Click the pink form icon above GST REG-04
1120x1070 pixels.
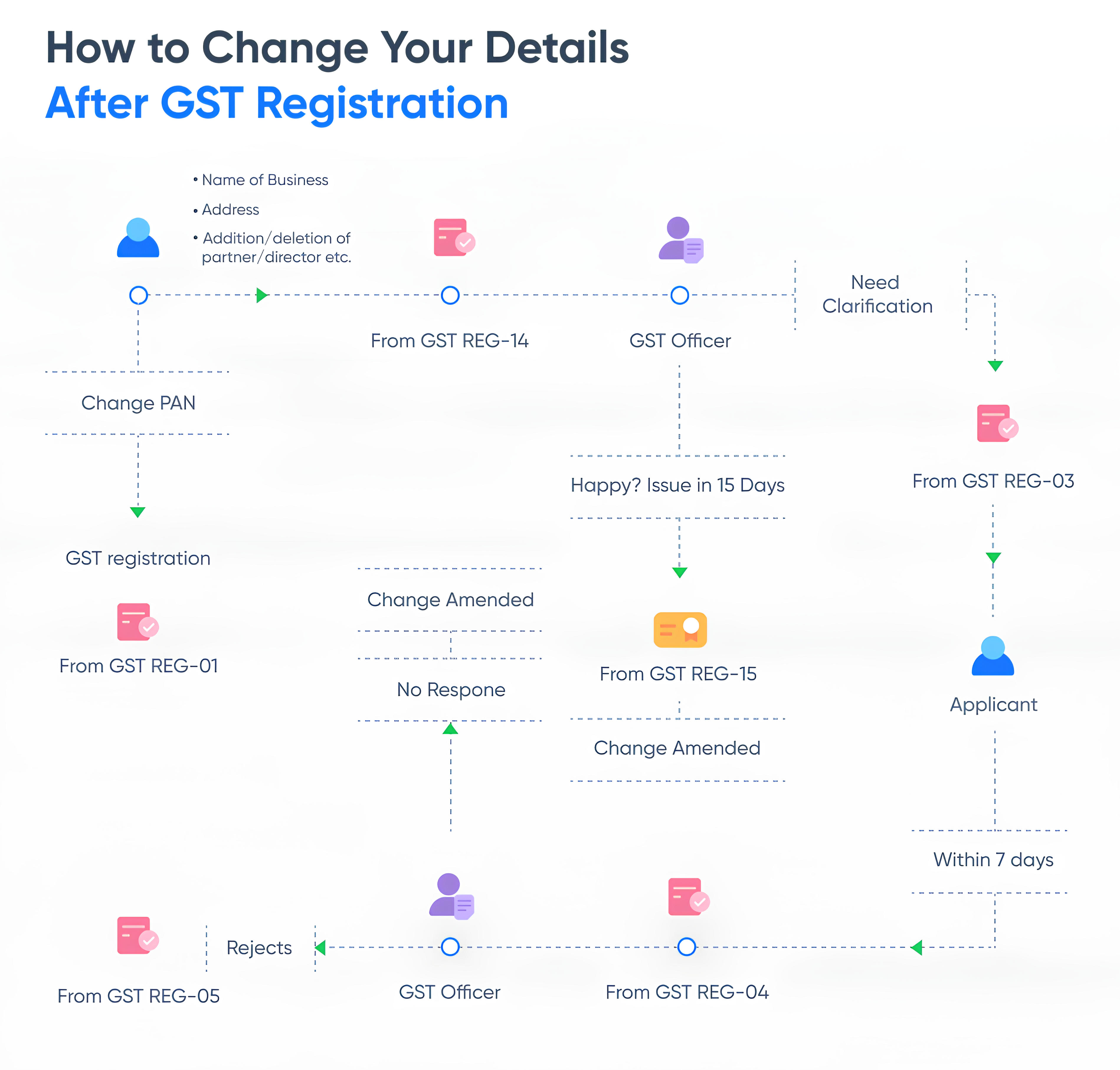(x=688, y=897)
